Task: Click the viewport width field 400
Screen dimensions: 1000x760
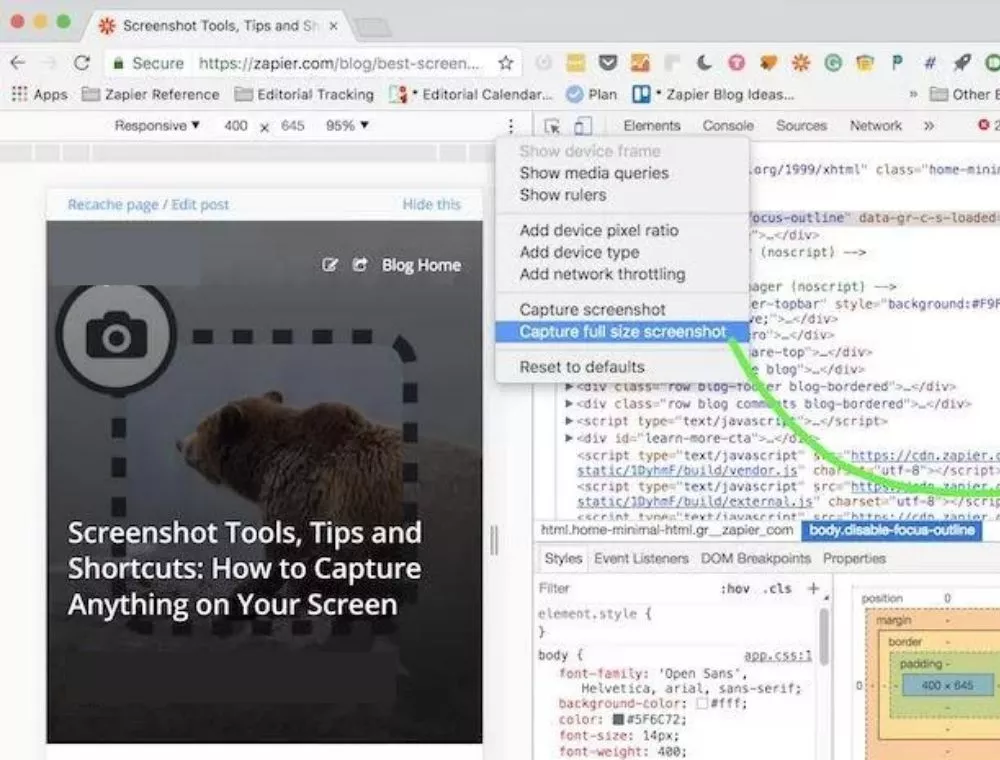Action: tap(235, 126)
